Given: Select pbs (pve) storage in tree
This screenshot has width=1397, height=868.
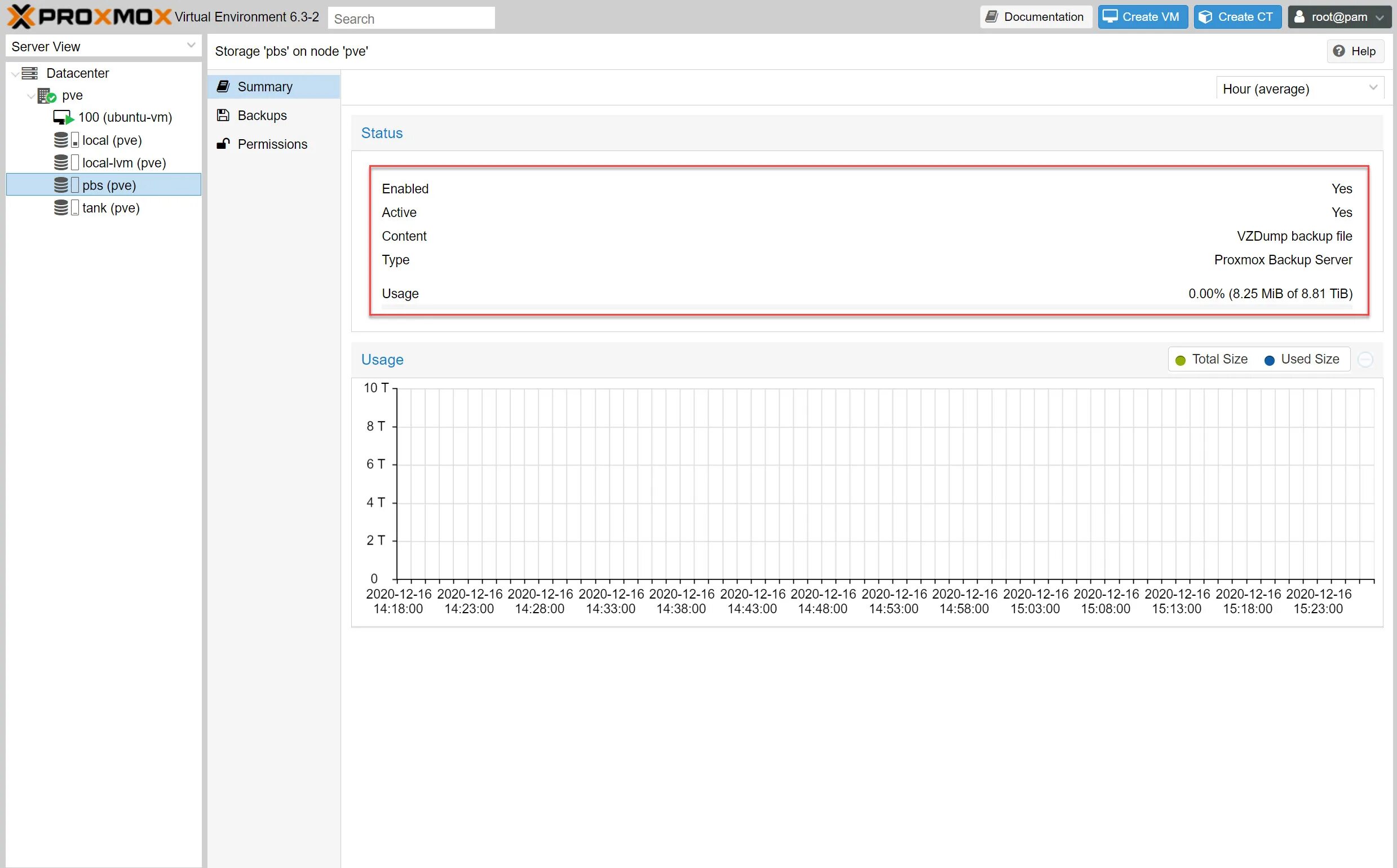Looking at the screenshot, I should tap(109, 185).
